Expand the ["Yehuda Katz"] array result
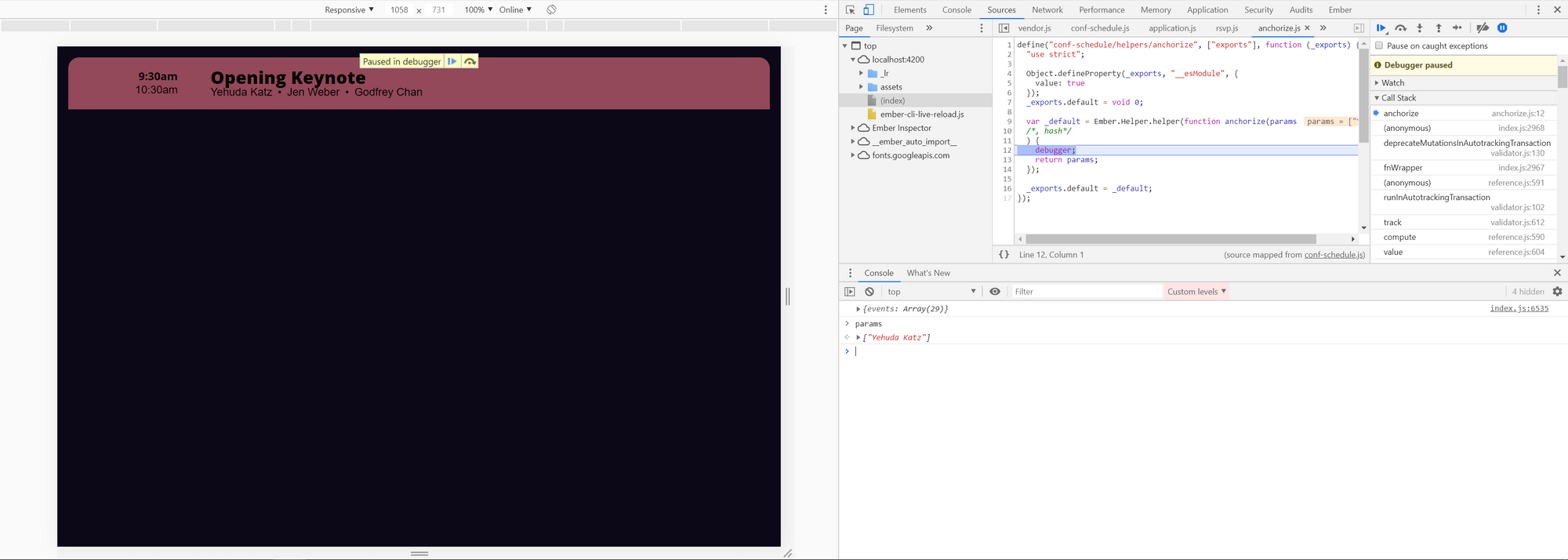This screenshot has width=1568, height=560. click(858, 337)
